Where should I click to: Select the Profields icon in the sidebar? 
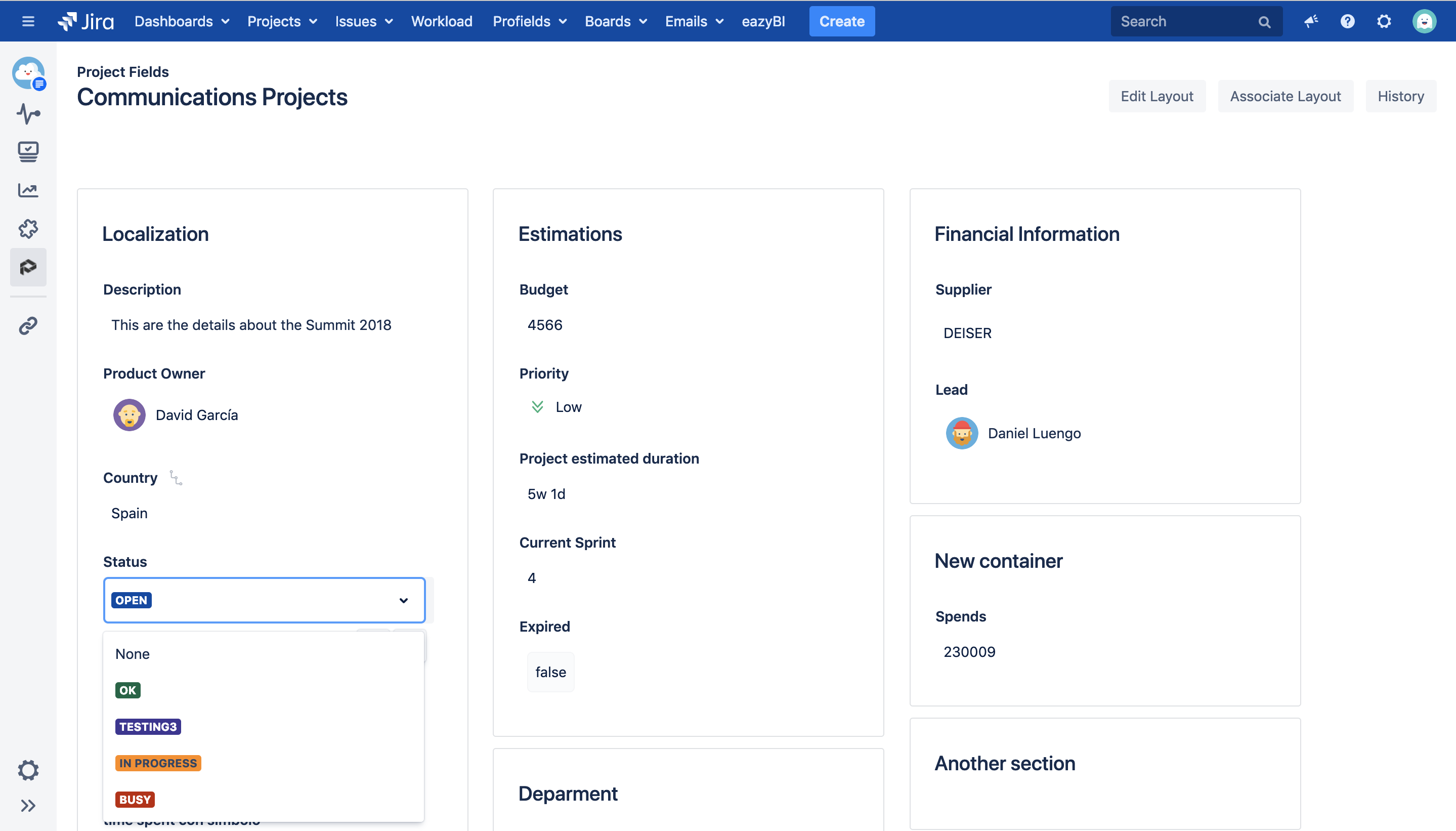(x=28, y=267)
